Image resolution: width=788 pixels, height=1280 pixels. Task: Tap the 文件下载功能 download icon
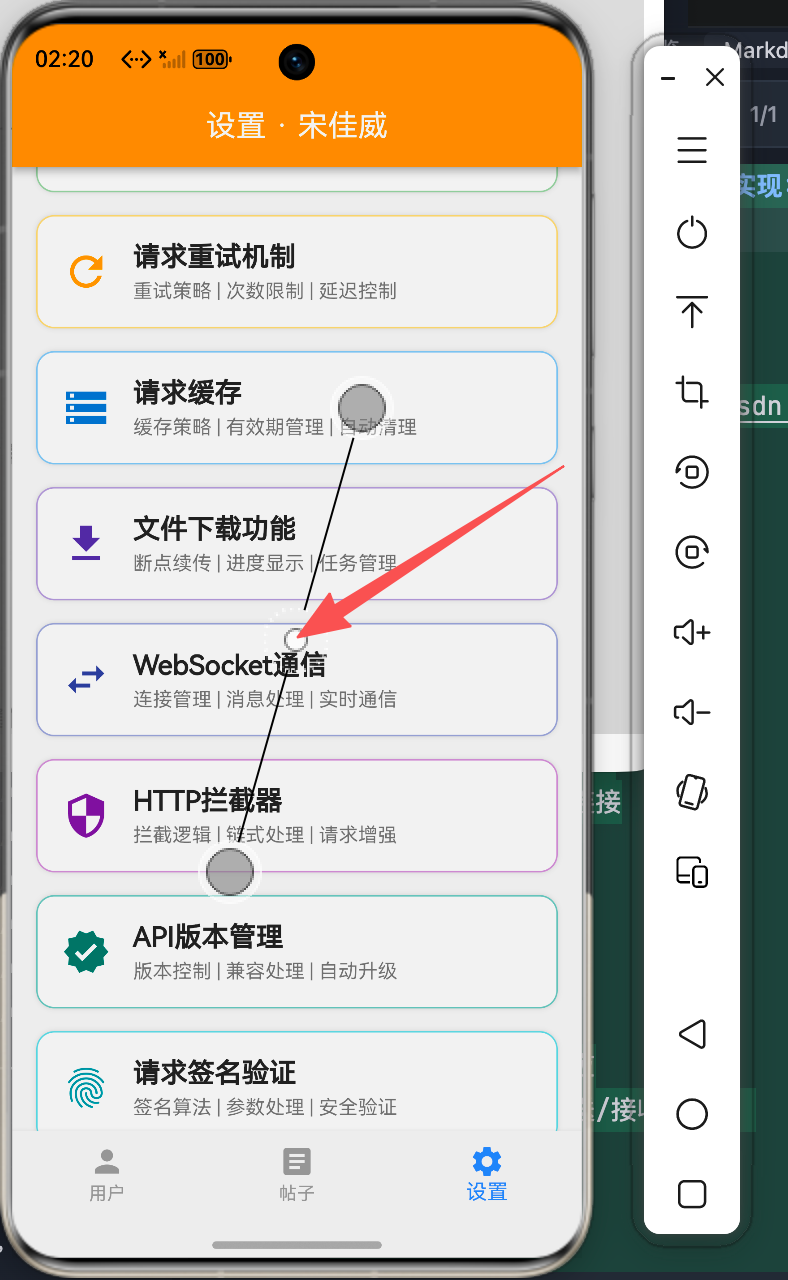click(x=86, y=543)
